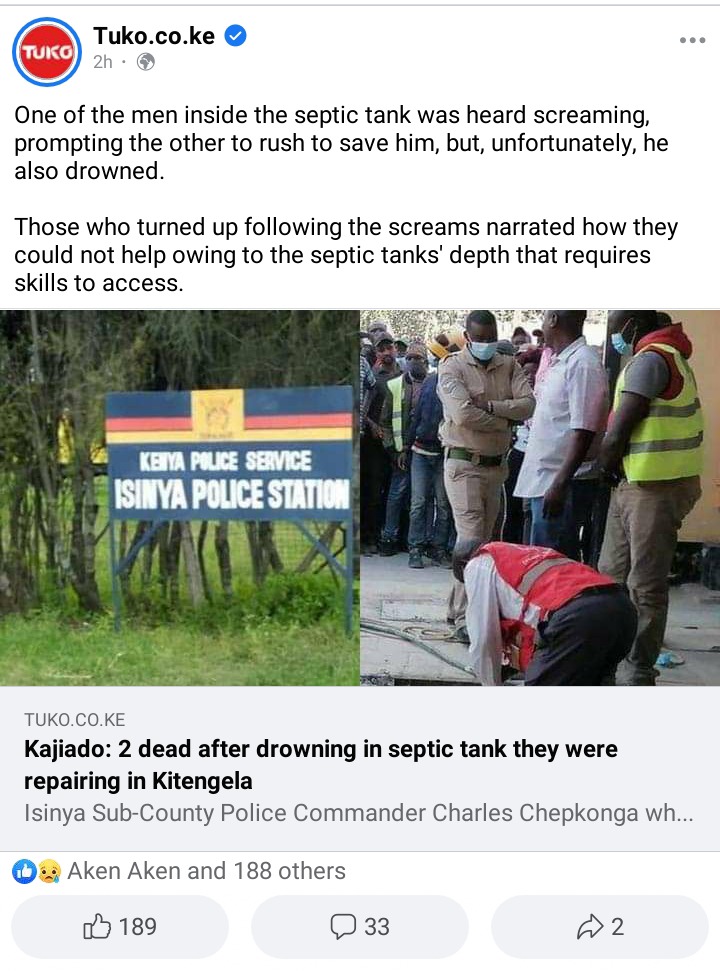Click the TUKO.CO.KE source domain label
Image resolution: width=720 pixels, height=979 pixels.
tap(75, 719)
